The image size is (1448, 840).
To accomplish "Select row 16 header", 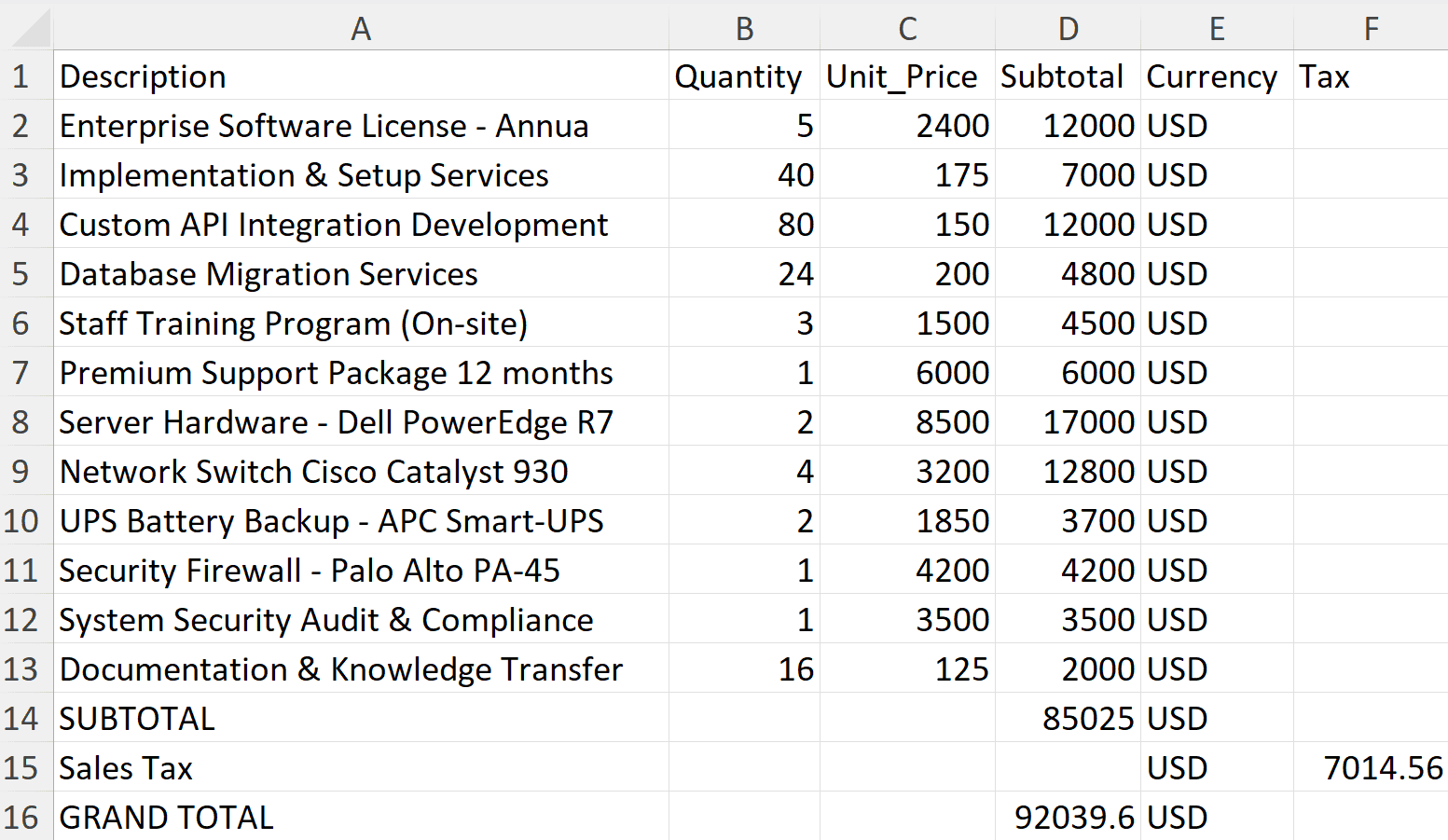I will (27, 817).
